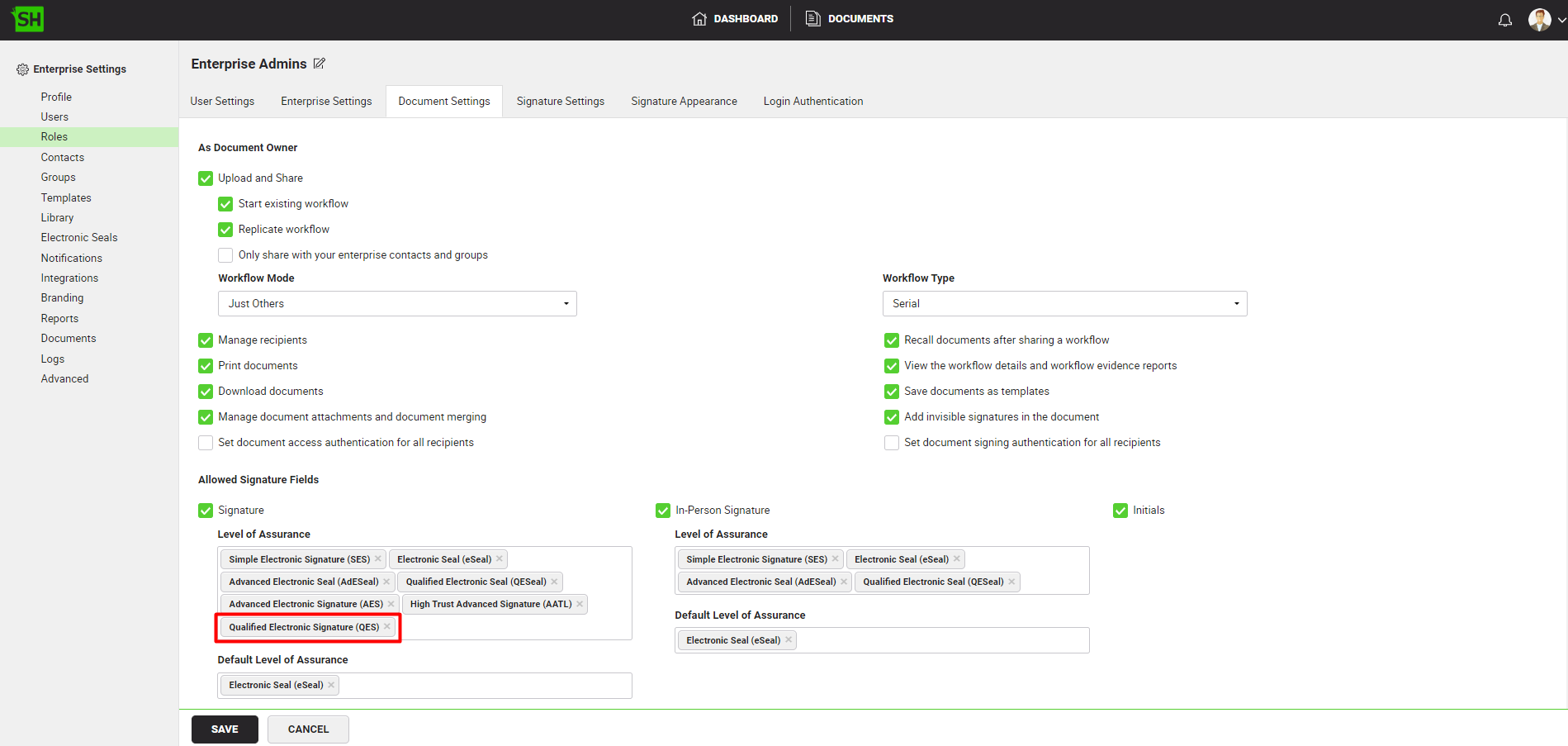This screenshot has width=1568, height=746.
Task: Remove Qualified Electronic Signature (QES) tag
Action: pos(387,627)
